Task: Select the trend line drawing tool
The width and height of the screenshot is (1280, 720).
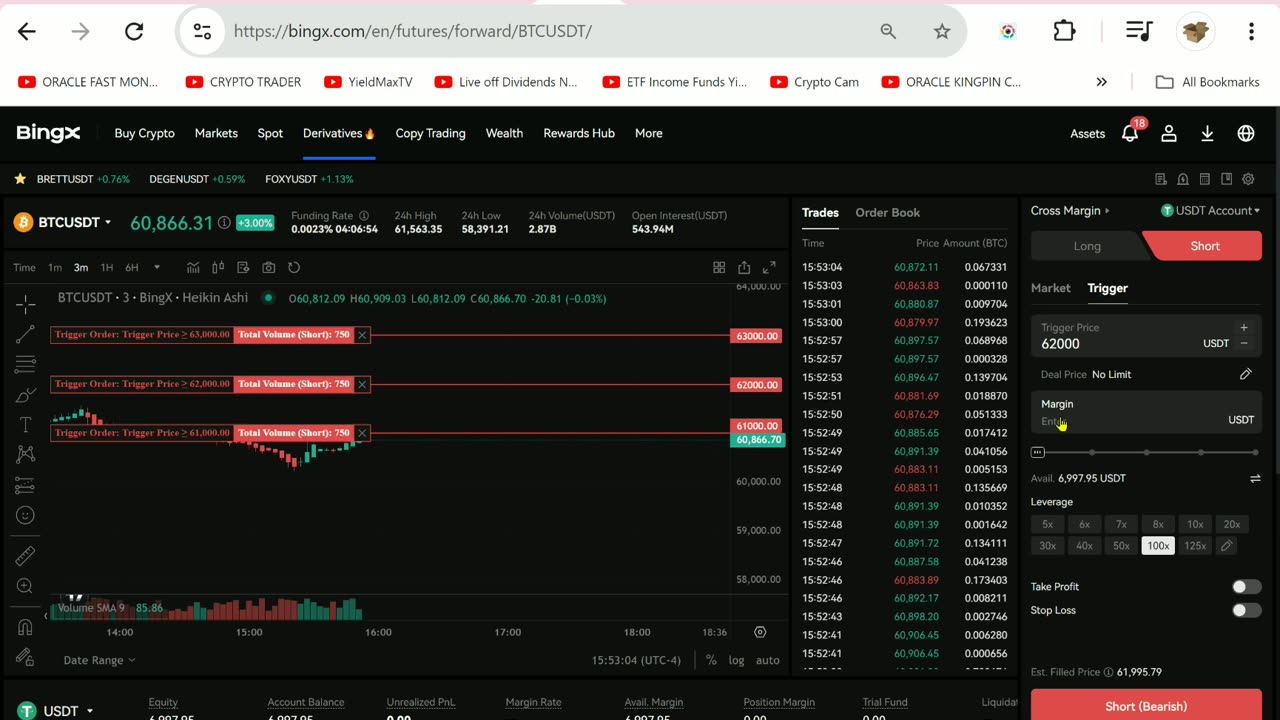Action: tap(26, 334)
